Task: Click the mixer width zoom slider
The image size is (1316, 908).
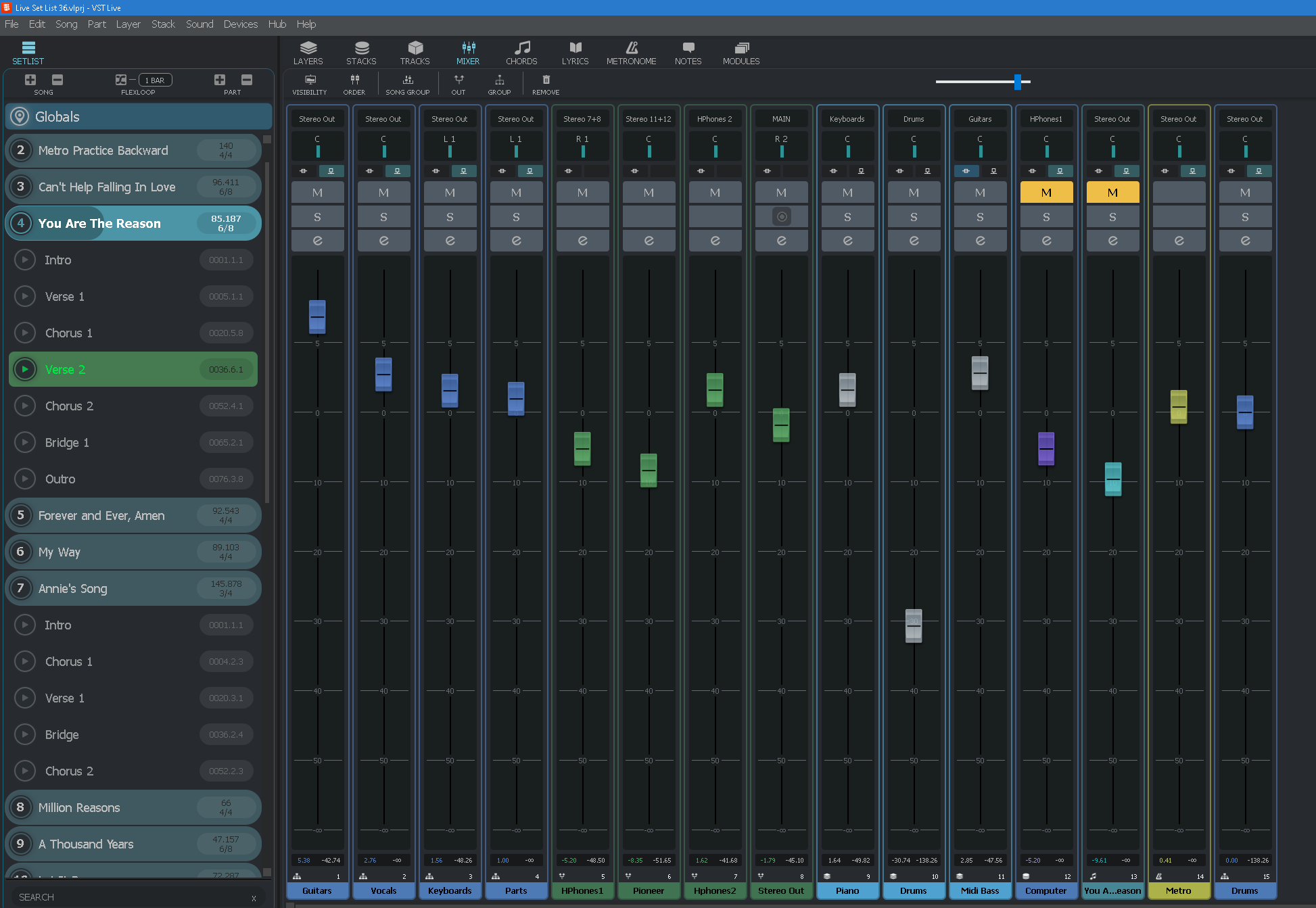Action: click(x=1017, y=82)
